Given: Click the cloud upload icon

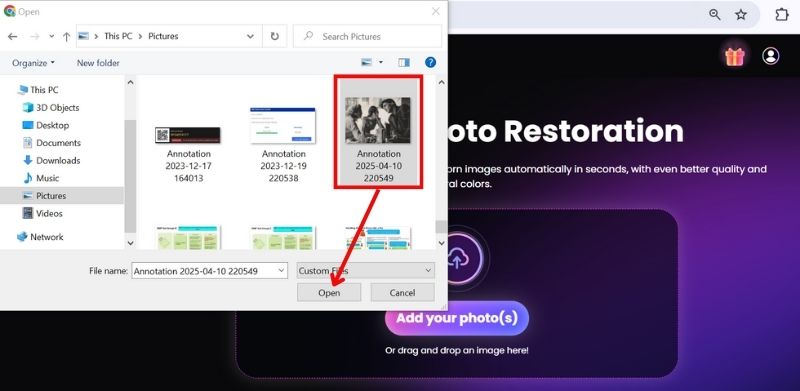Looking at the screenshot, I should (x=457, y=259).
